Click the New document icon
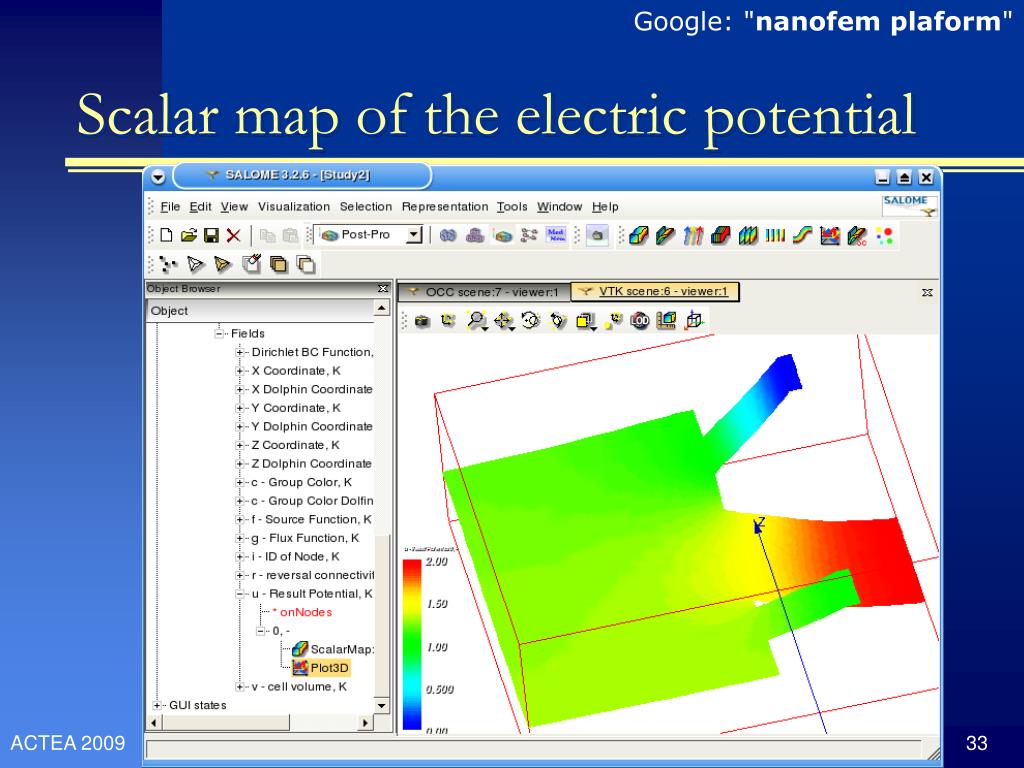1024x768 pixels. 167,235
